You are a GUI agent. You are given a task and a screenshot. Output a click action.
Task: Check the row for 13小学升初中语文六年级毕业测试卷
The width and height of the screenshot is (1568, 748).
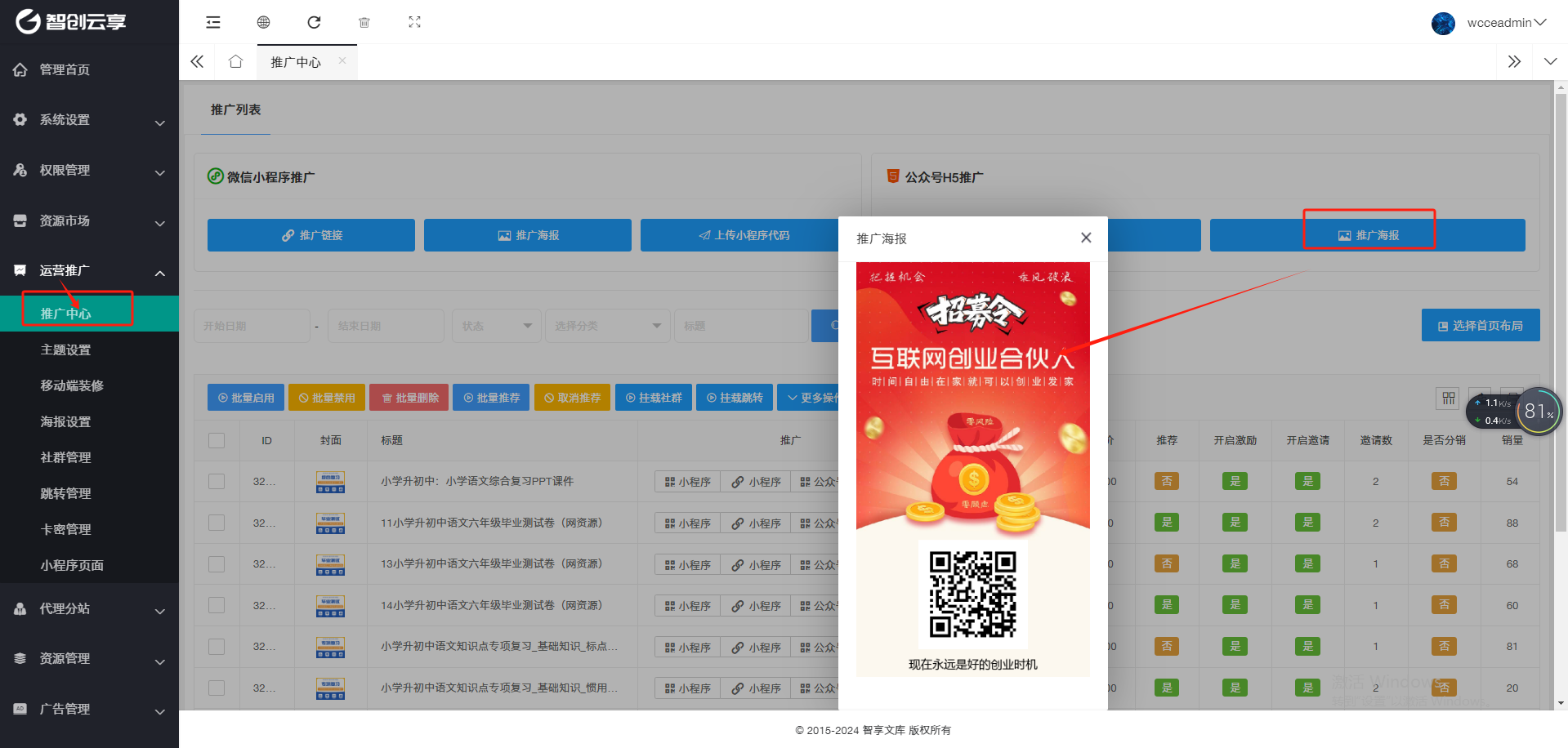coord(217,564)
